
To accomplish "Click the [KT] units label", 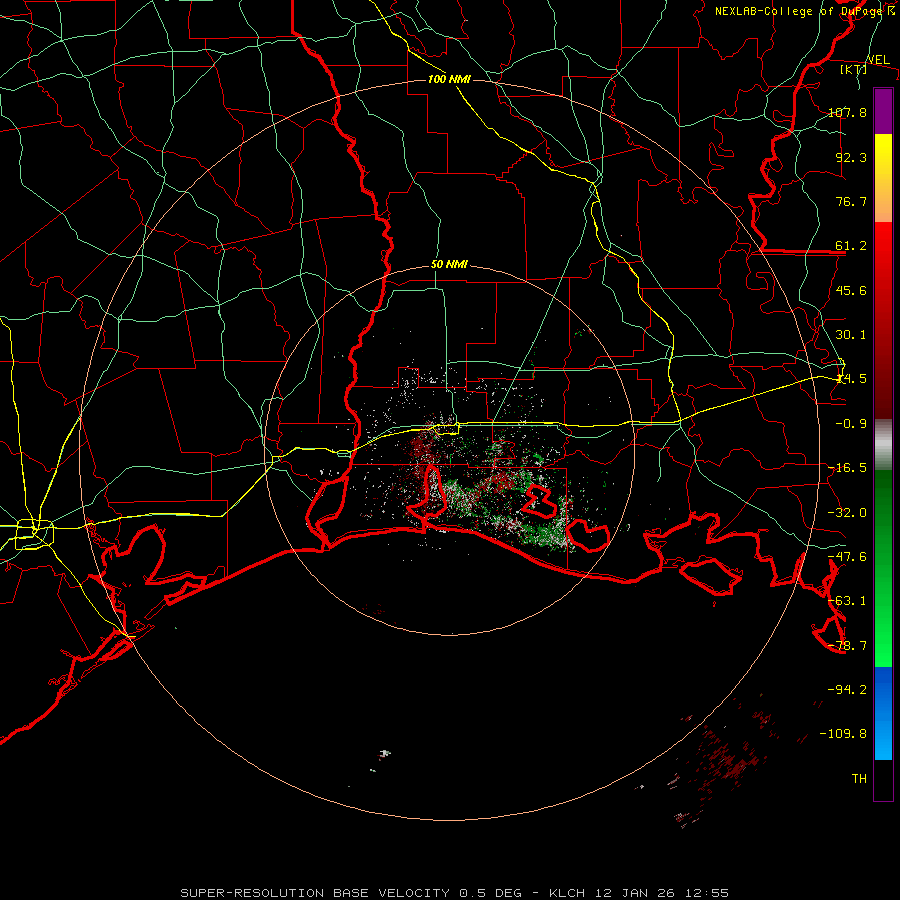I will tap(854, 69).
